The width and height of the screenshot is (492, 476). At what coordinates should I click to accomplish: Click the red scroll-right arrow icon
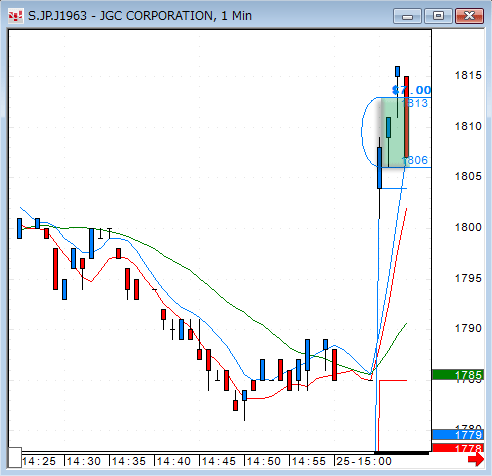tap(476, 460)
